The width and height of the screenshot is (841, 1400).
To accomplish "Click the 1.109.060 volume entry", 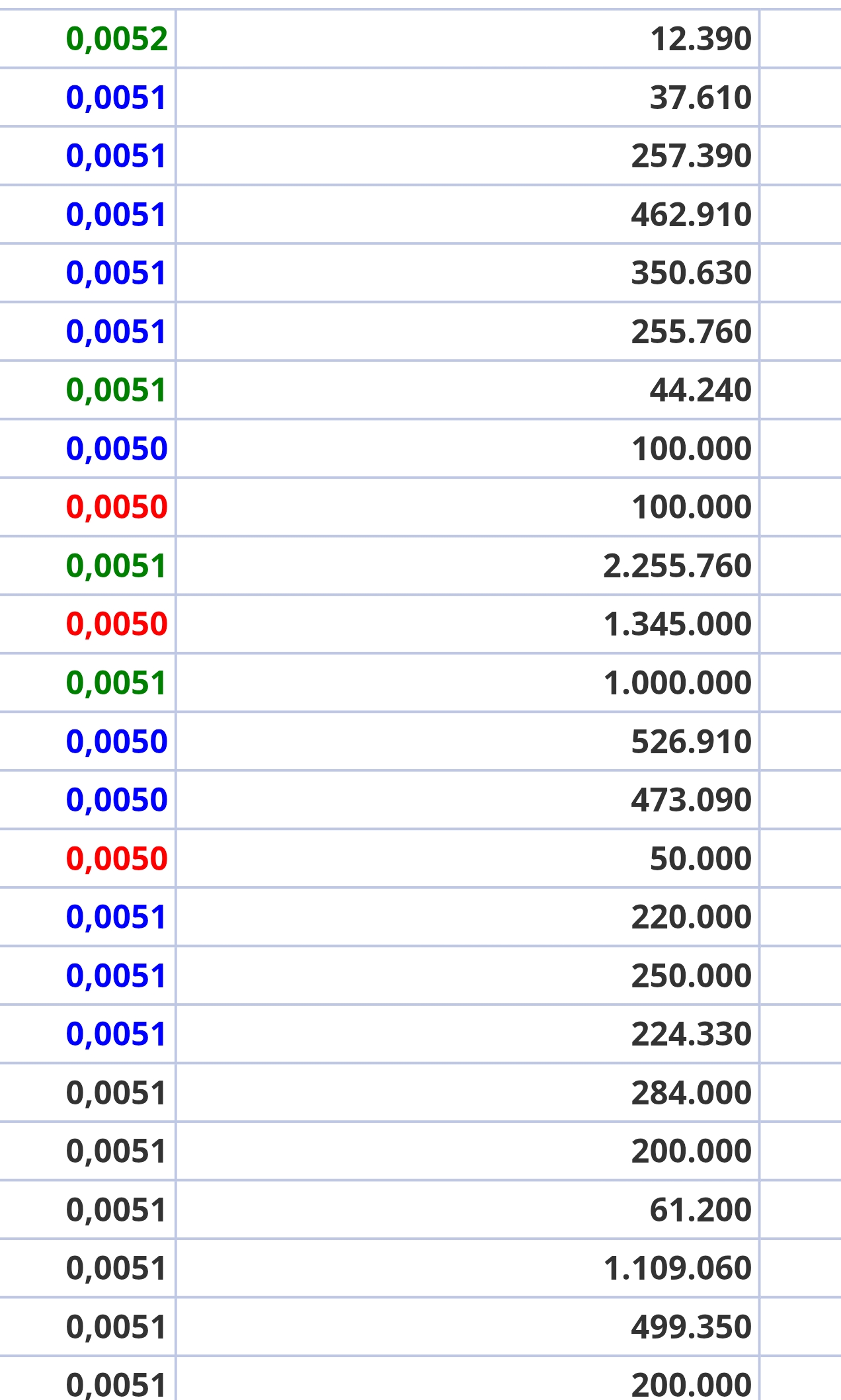I will click(x=677, y=1268).
